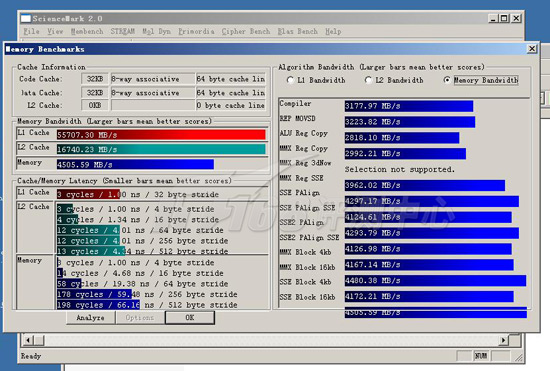Click the REP MOVSD 3223.82 MB/s bar

[x=410, y=122]
